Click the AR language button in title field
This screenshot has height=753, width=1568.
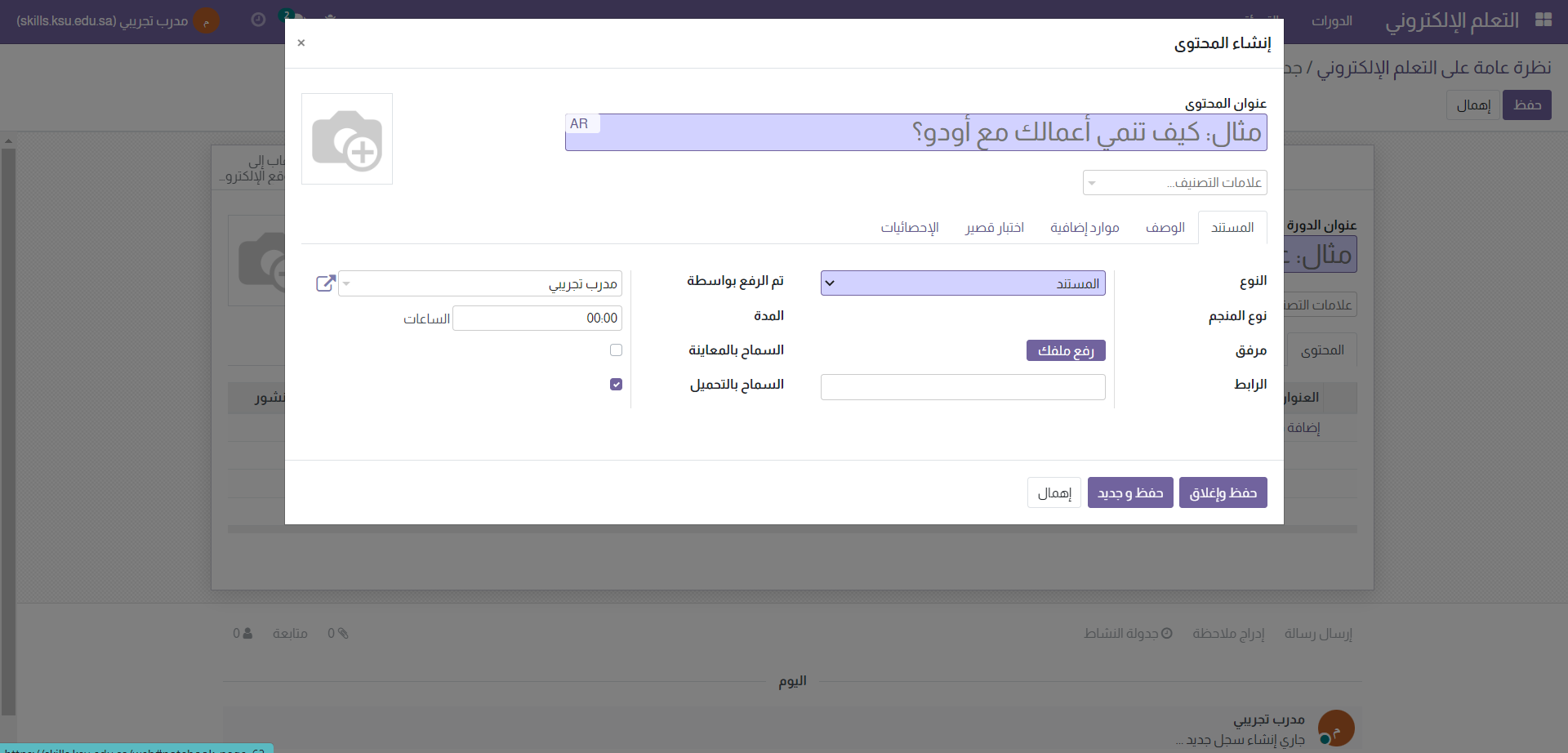579,123
